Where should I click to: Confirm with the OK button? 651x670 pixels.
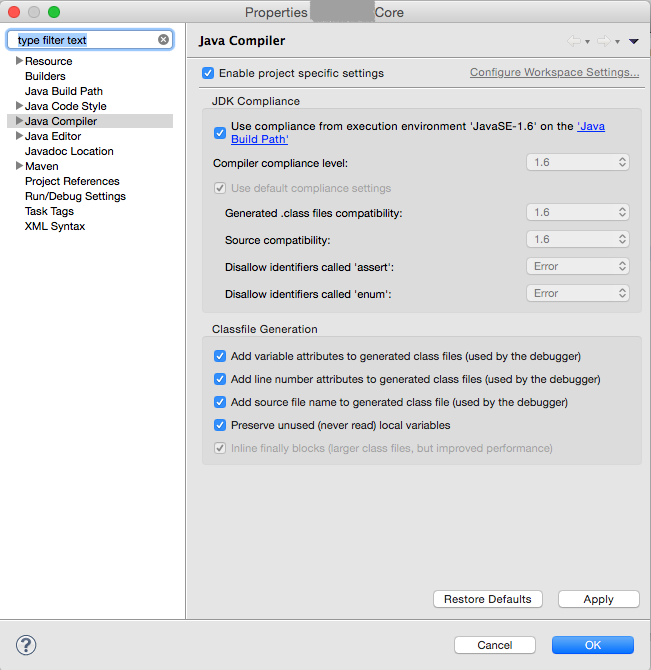point(593,645)
